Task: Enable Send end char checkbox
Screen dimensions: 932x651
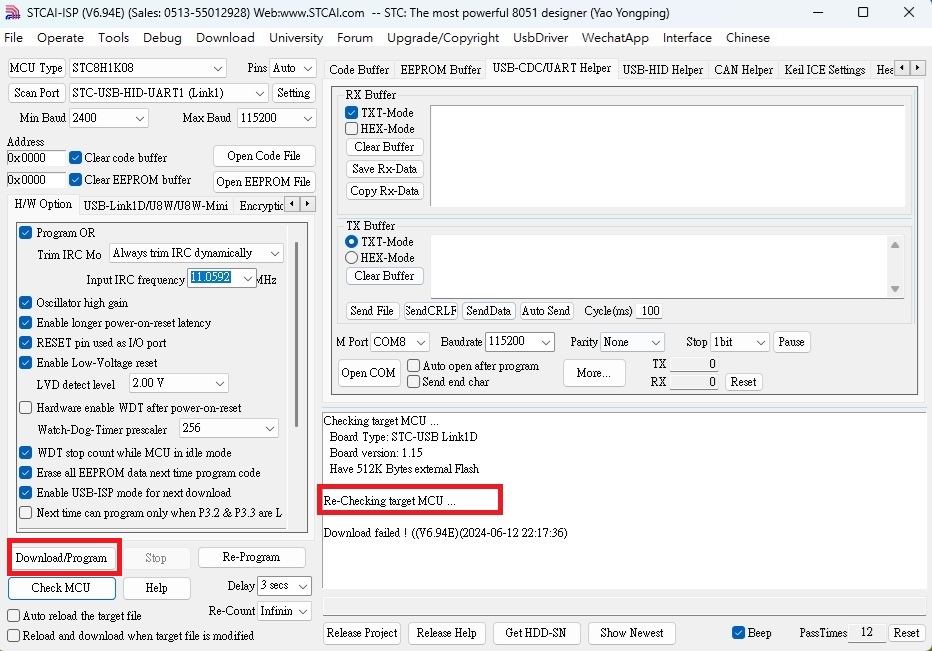Action: coord(414,382)
